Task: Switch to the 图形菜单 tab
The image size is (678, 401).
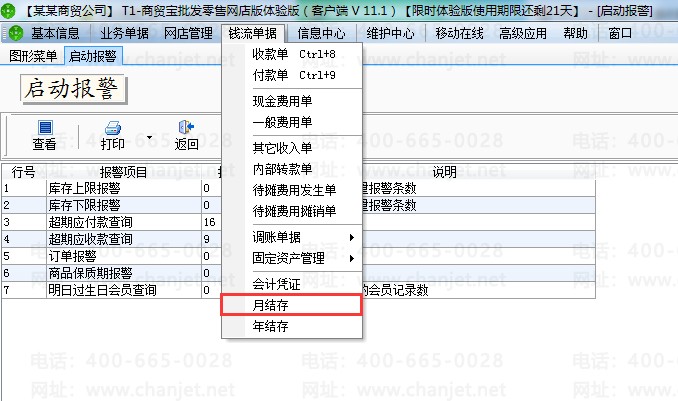Action: (33, 56)
